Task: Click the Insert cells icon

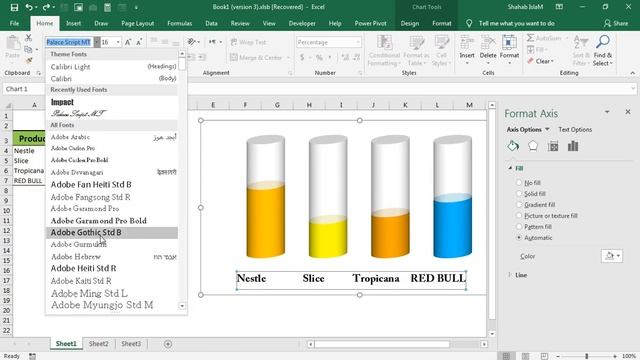Action: pos(467,42)
